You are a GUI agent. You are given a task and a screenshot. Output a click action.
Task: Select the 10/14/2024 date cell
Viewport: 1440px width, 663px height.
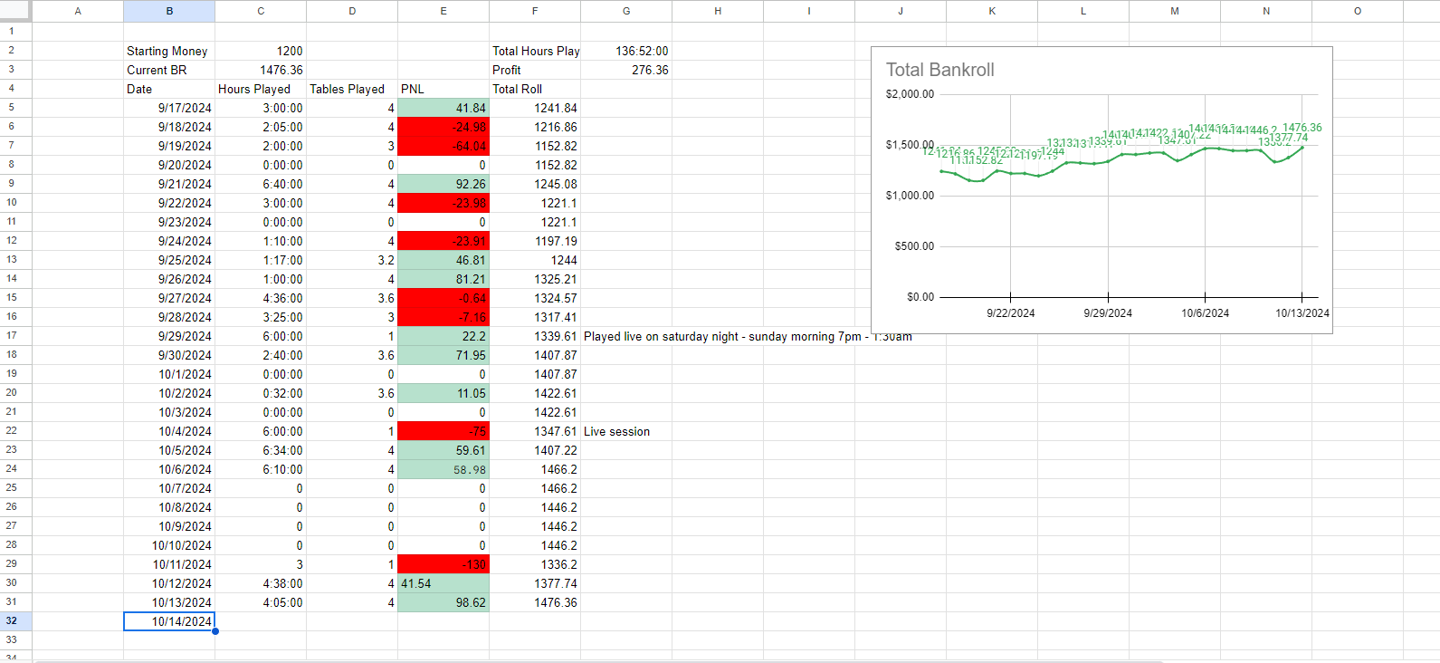[169, 621]
